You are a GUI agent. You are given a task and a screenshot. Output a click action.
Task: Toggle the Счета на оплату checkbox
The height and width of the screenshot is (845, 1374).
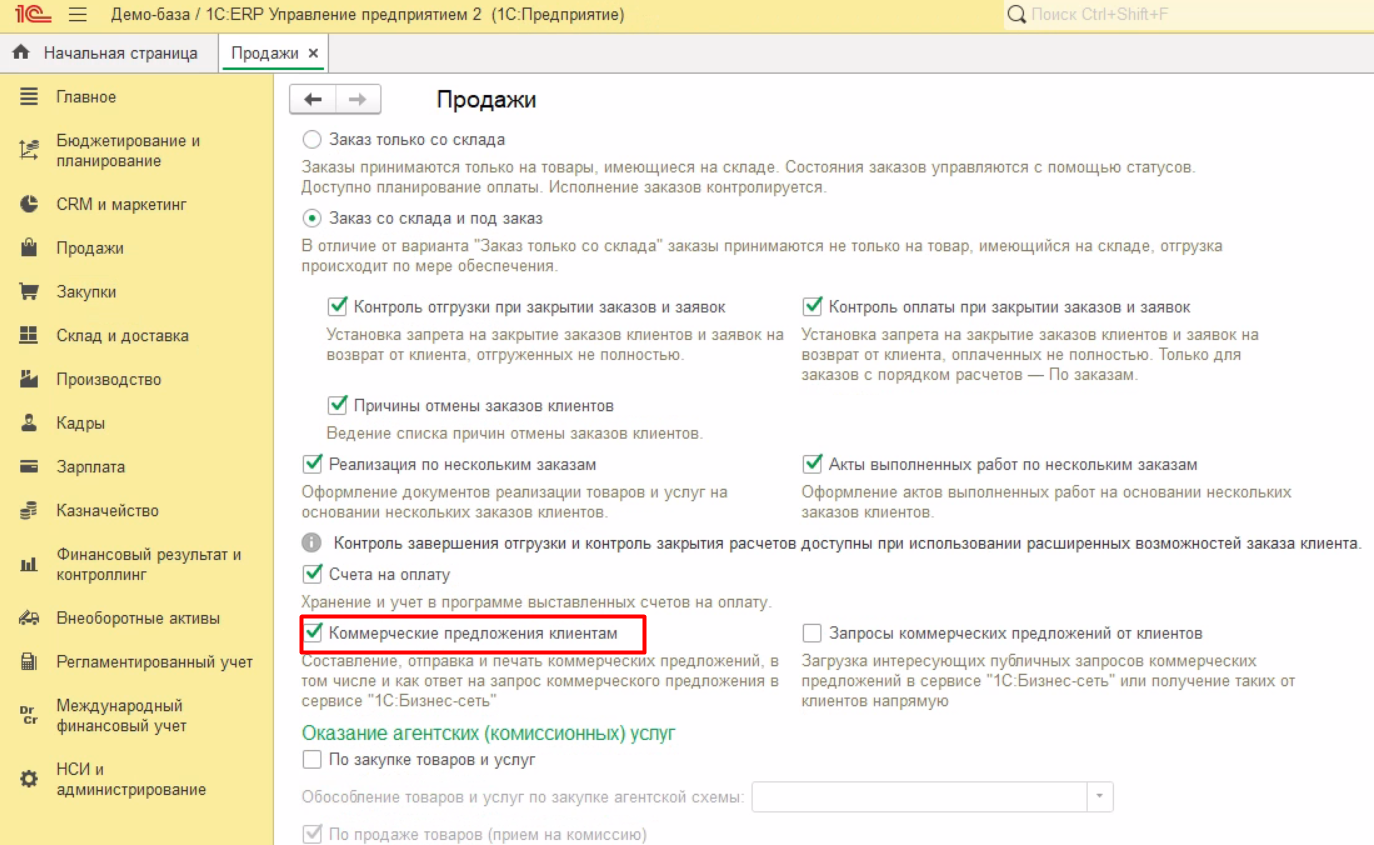(313, 575)
